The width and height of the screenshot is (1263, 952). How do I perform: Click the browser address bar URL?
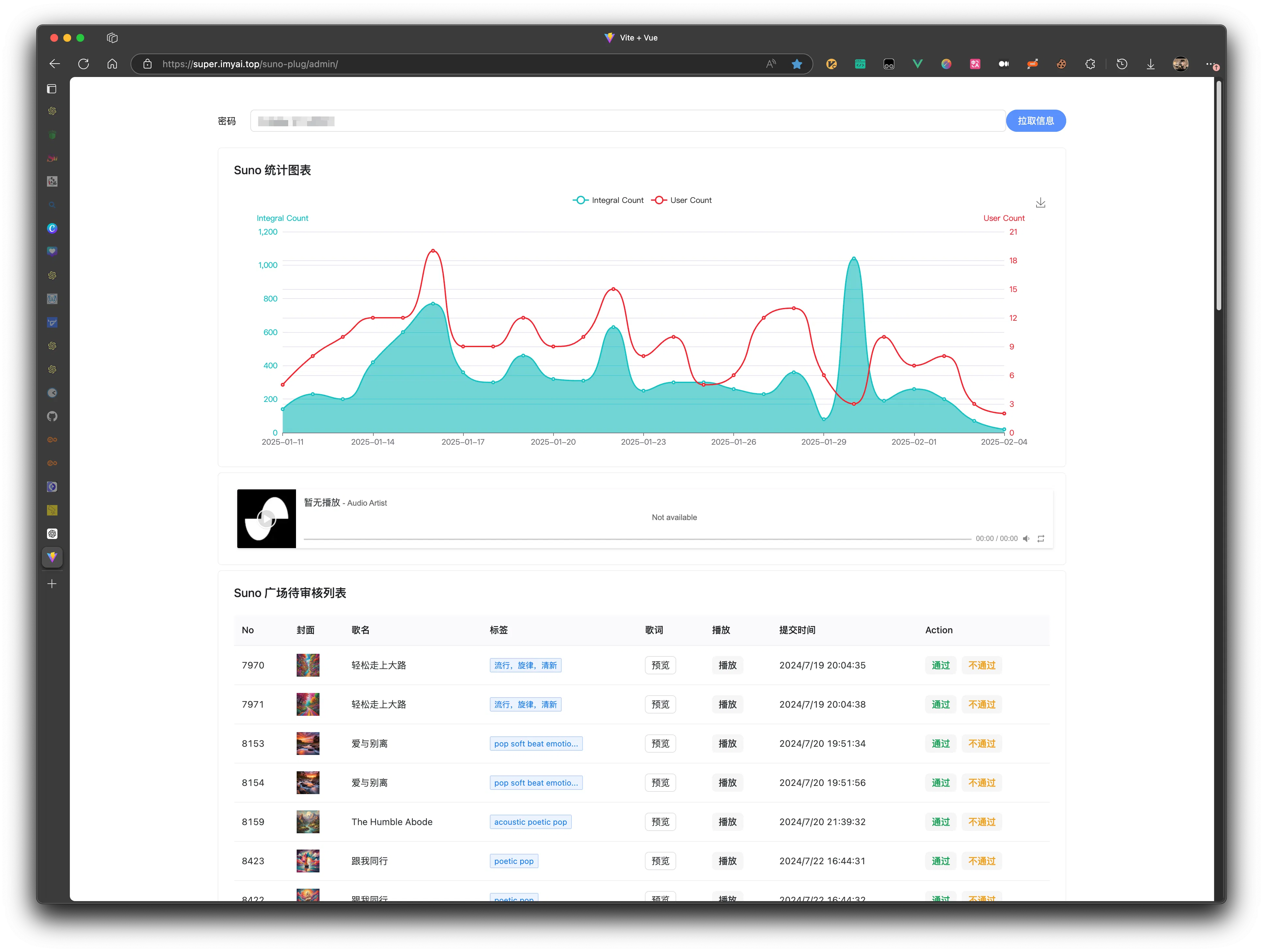(x=250, y=64)
